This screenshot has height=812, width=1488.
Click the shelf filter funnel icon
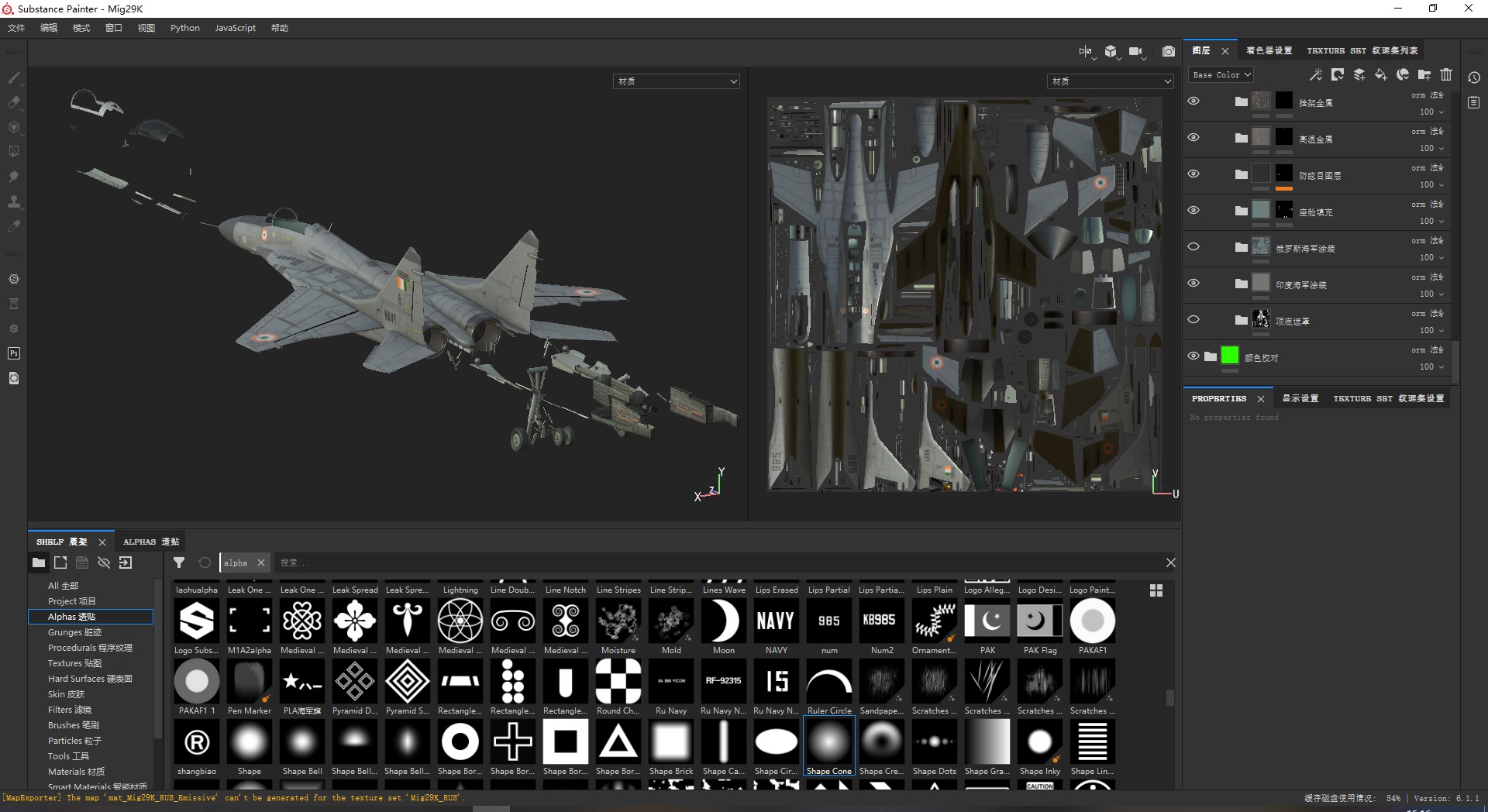click(179, 563)
